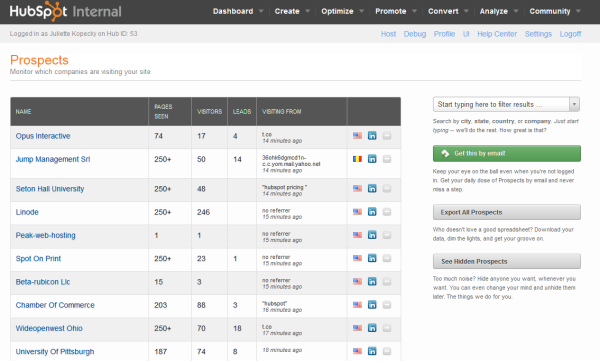Screen dimensions: 600x361
Task: Click US flag icon for Chamber Of Commerce
Action: click(357, 305)
